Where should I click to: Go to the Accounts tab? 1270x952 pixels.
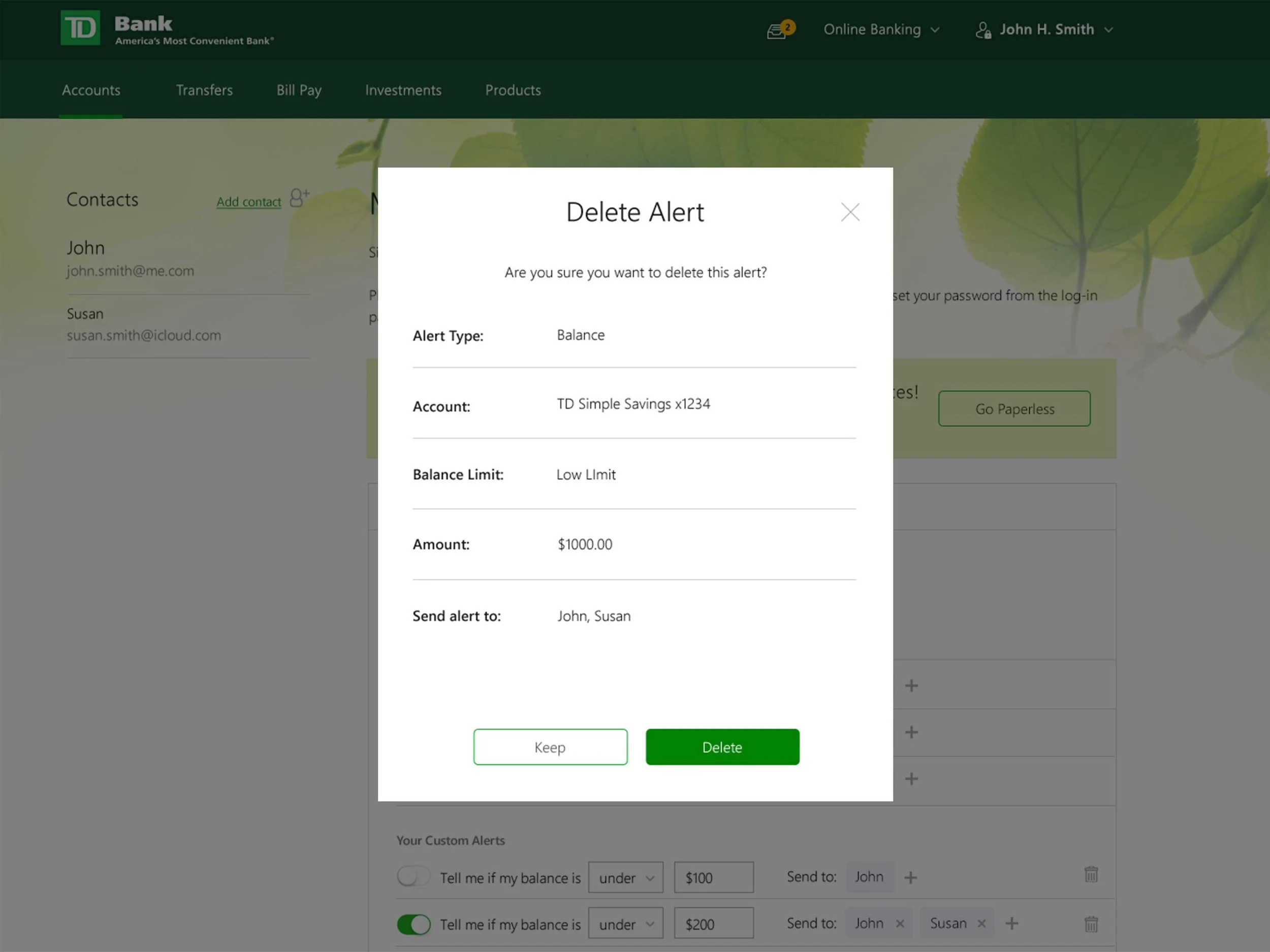pyautogui.click(x=91, y=90)
